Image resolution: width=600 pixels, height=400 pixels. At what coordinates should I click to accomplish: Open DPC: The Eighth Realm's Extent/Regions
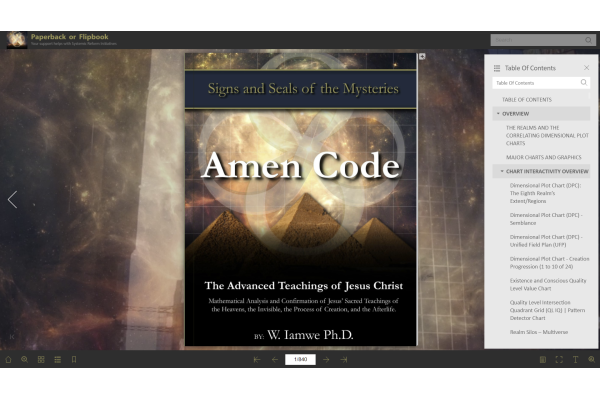(x=545, y=193)
